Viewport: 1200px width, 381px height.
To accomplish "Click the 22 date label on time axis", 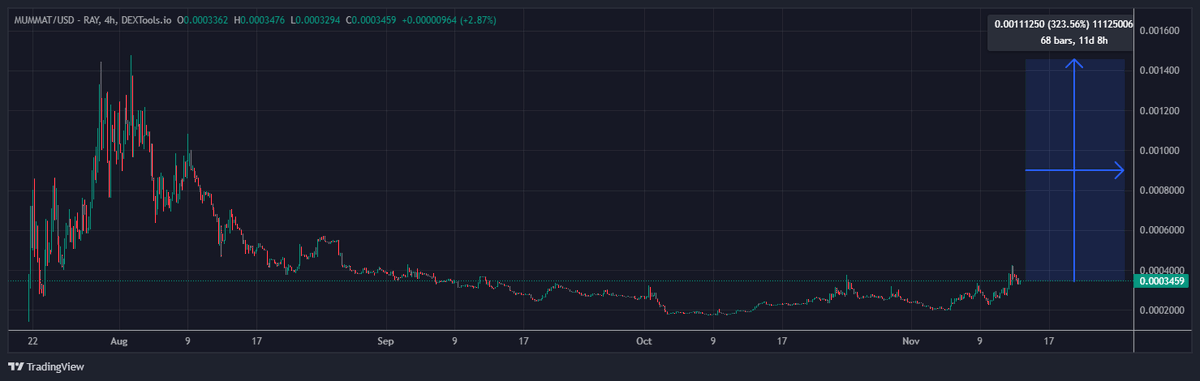I will coord(32,341).
